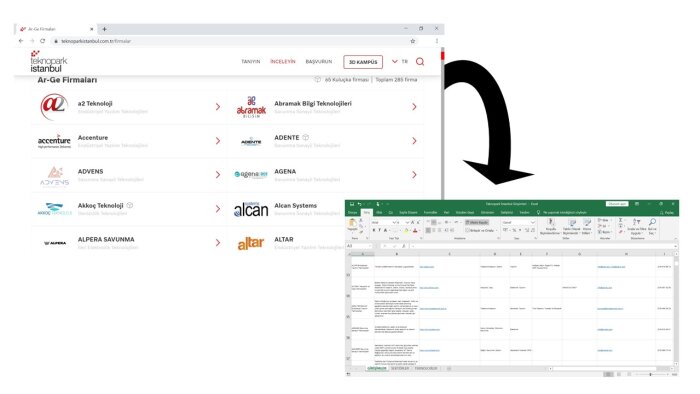Click the Teknopark Istanbul logo

[x=48, y=62]
